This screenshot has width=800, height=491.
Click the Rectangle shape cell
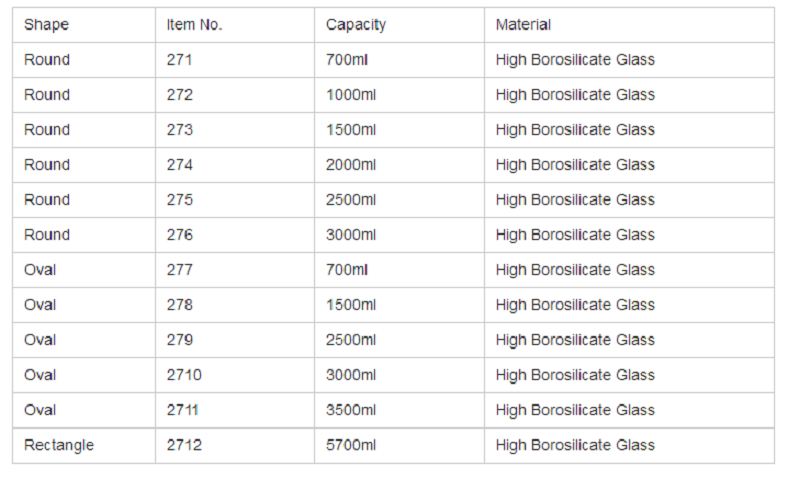[59, 446]
